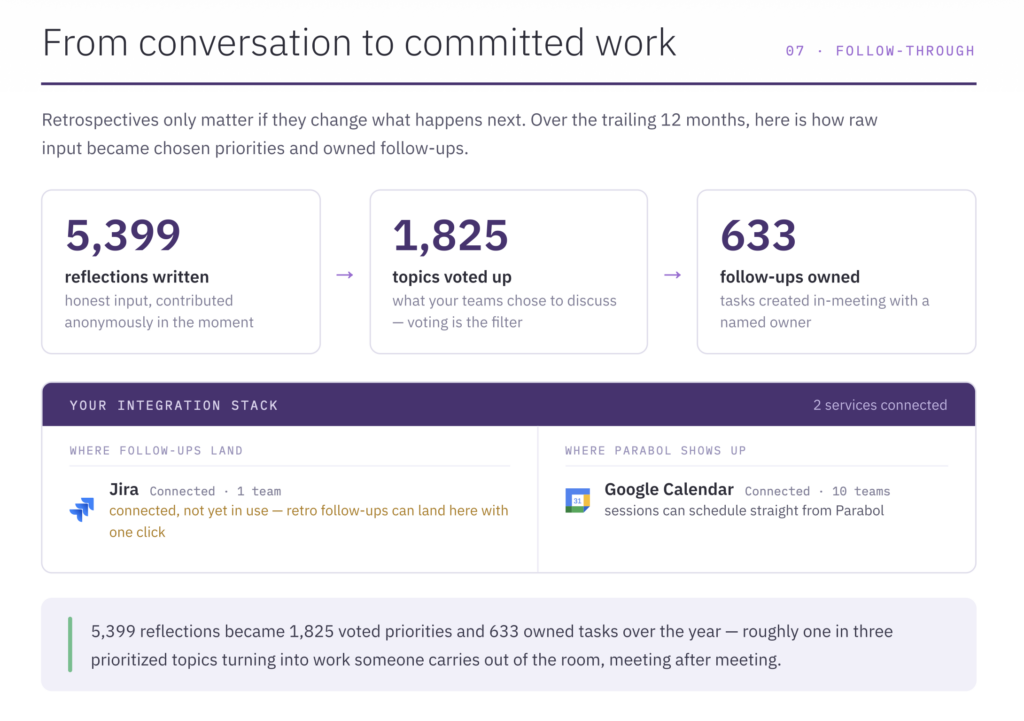Click the page title From conversation to committed work
The height and width of the screenshot is (721, 1024).
point(359,43)
